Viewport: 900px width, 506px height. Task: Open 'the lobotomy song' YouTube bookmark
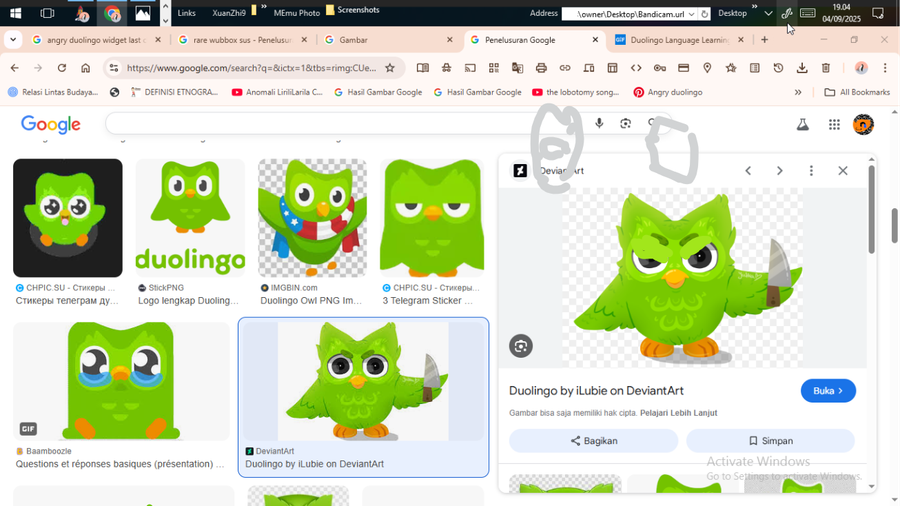[x=576, y=92]
